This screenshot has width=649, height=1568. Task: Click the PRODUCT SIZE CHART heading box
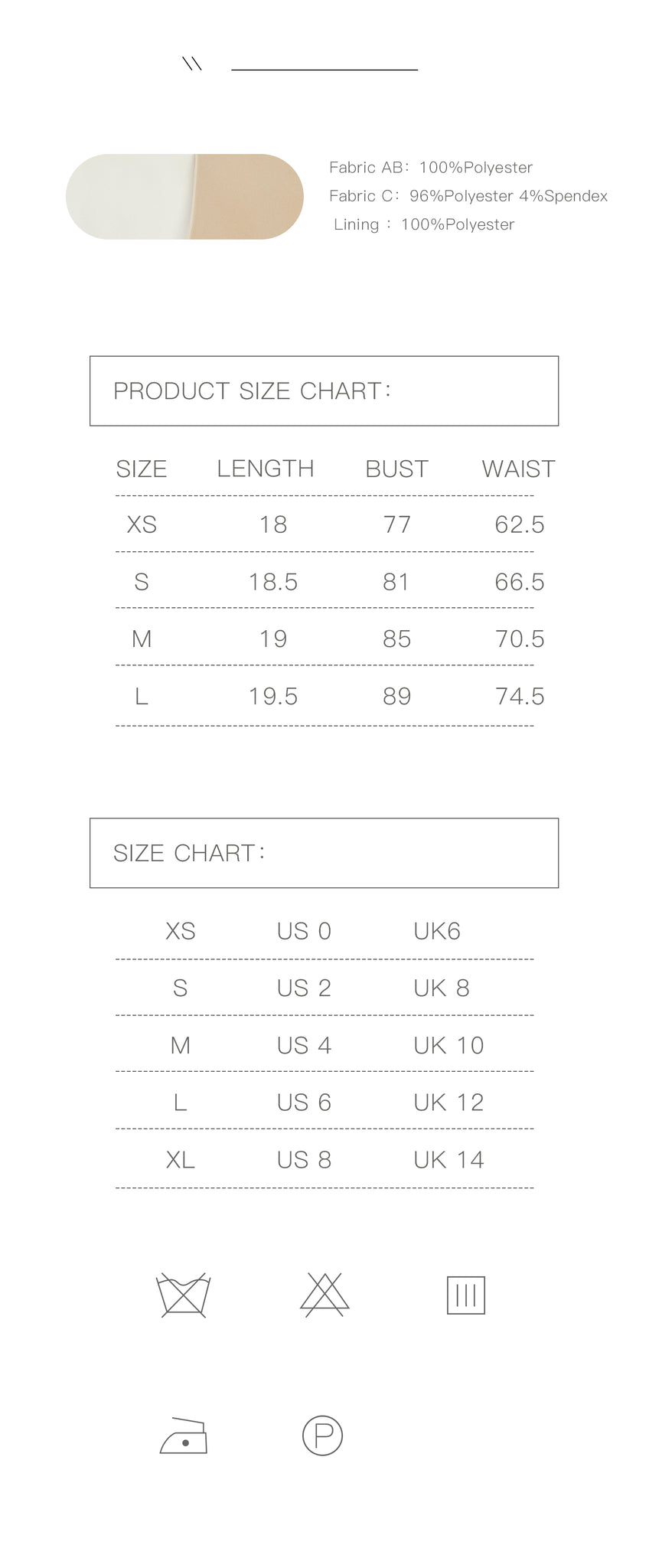click(324, 390)
